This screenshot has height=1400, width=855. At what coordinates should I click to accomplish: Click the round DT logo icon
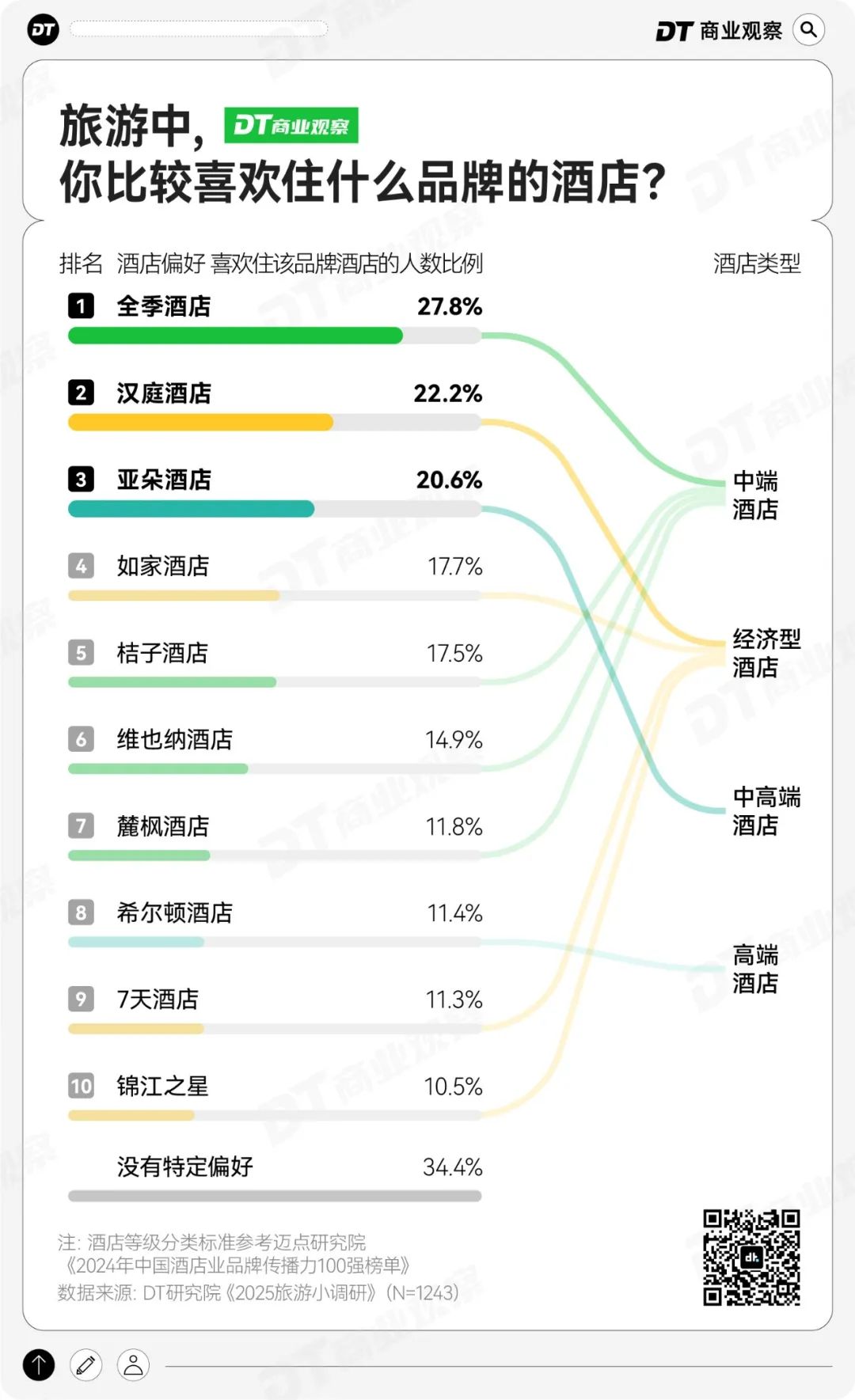point(43,30)
